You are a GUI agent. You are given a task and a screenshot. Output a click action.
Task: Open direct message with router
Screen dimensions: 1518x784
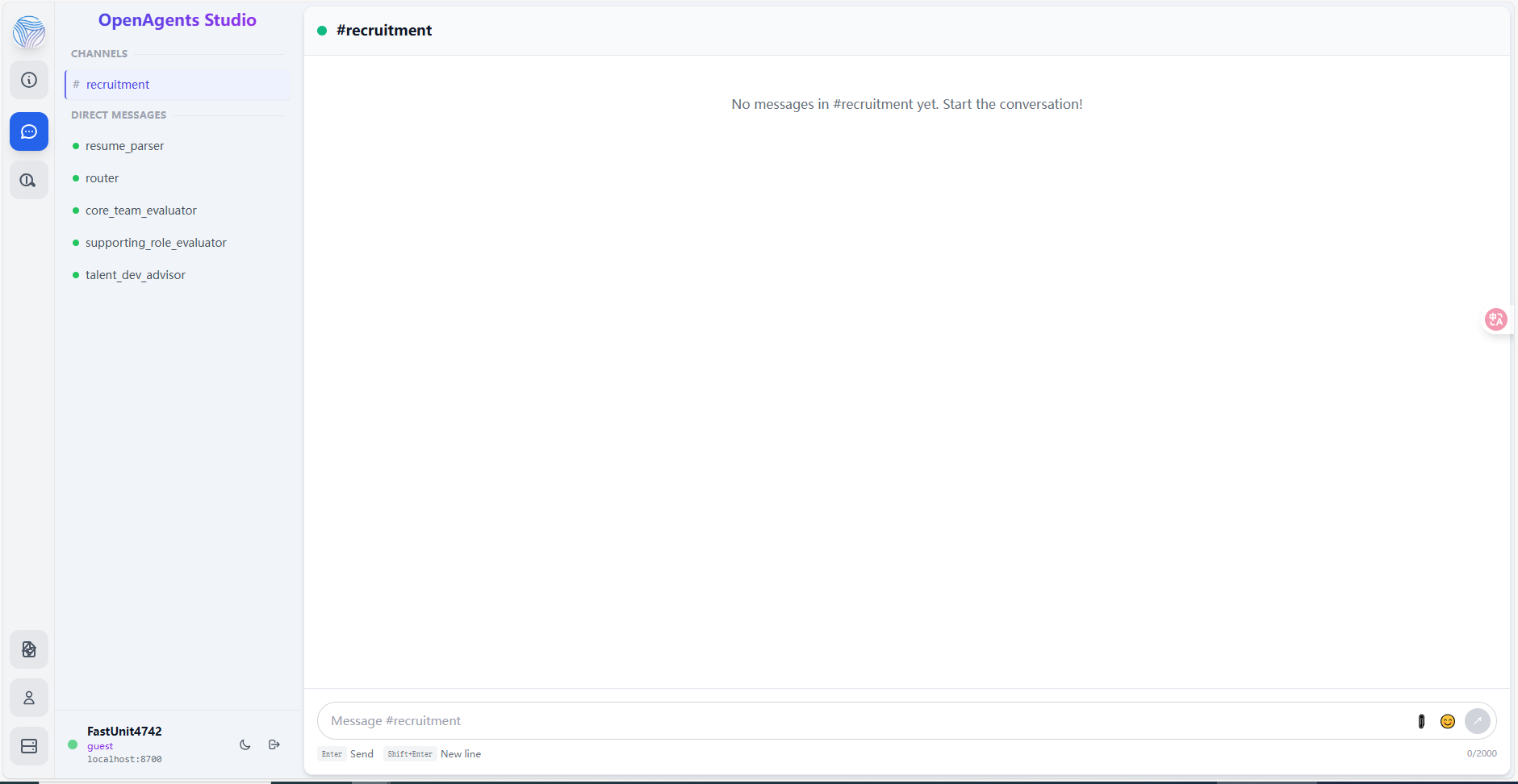(178, 178)
